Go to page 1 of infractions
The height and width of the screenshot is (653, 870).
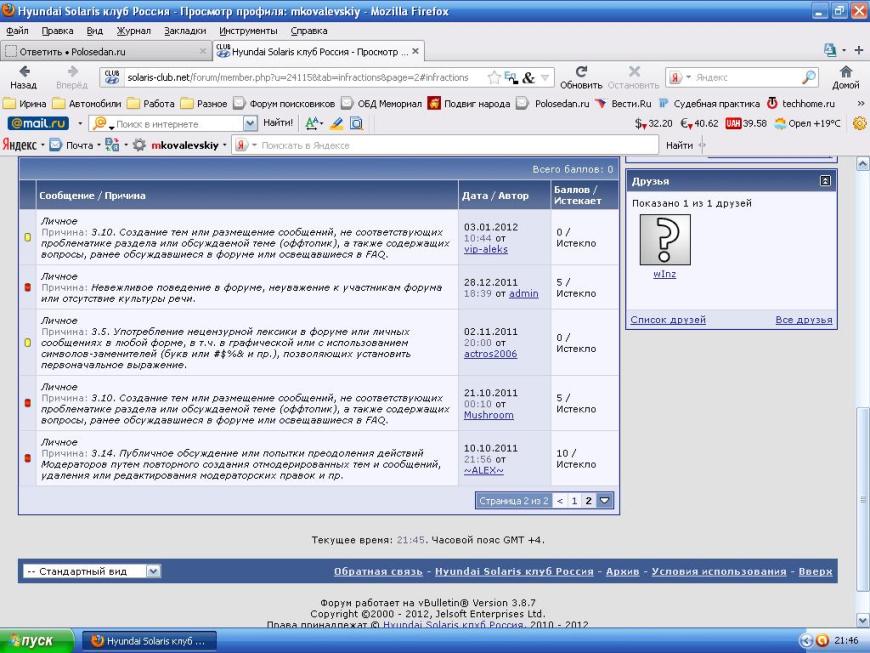(574, 500)
